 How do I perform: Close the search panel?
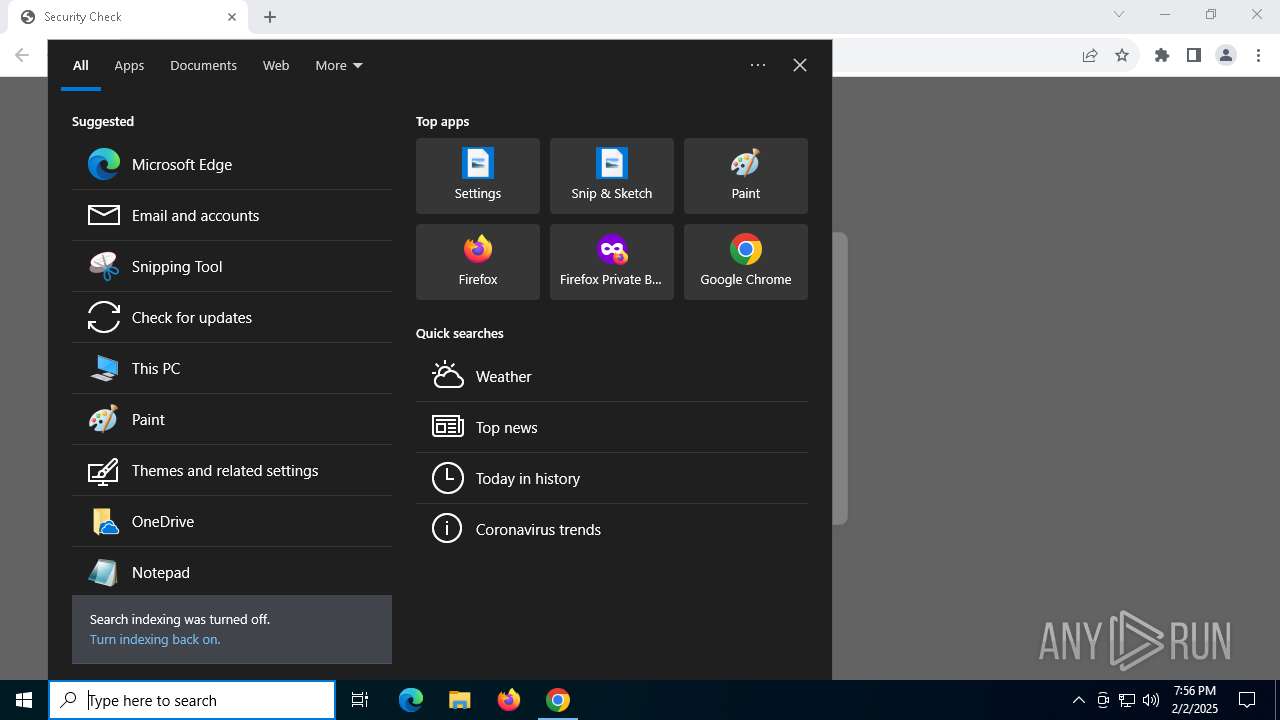(800, 65)
